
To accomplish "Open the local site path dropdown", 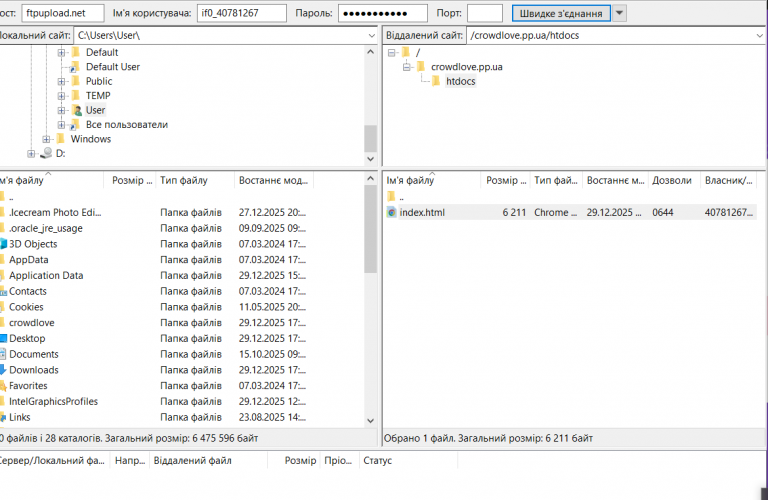I will point(371,36).
